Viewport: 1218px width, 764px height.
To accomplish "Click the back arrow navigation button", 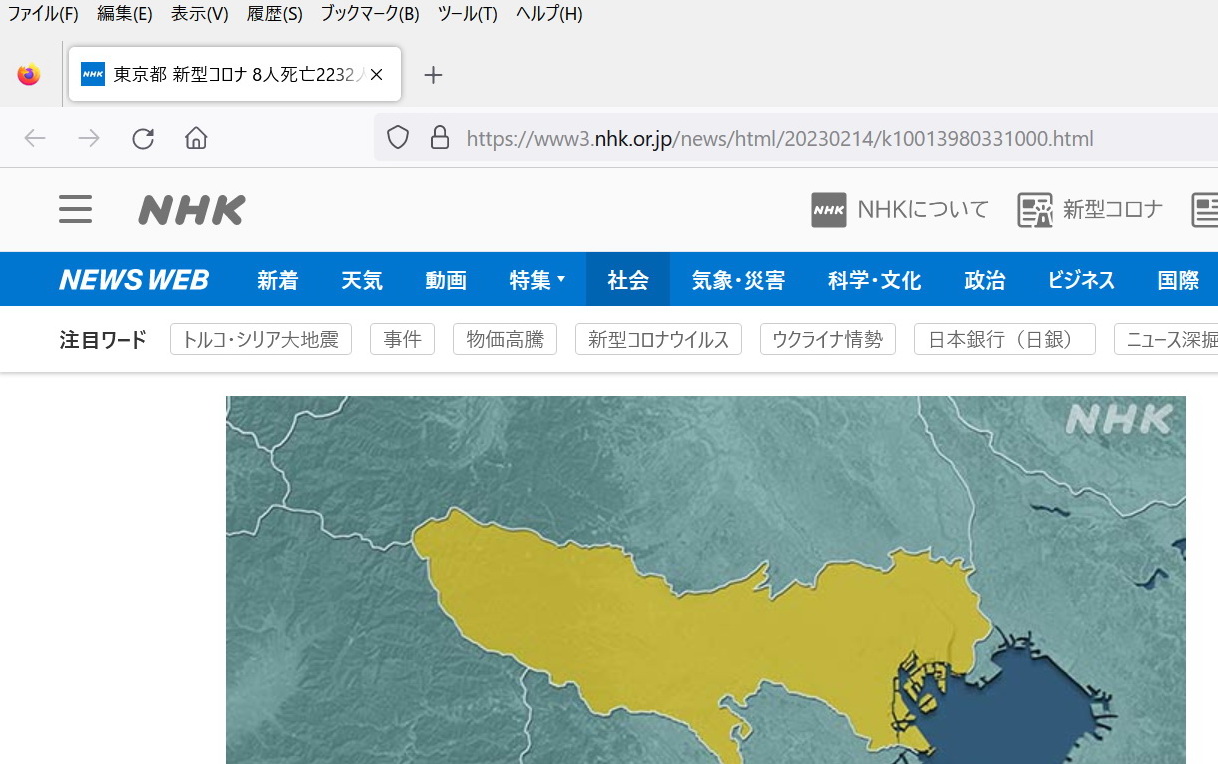I will coord(35,138).
